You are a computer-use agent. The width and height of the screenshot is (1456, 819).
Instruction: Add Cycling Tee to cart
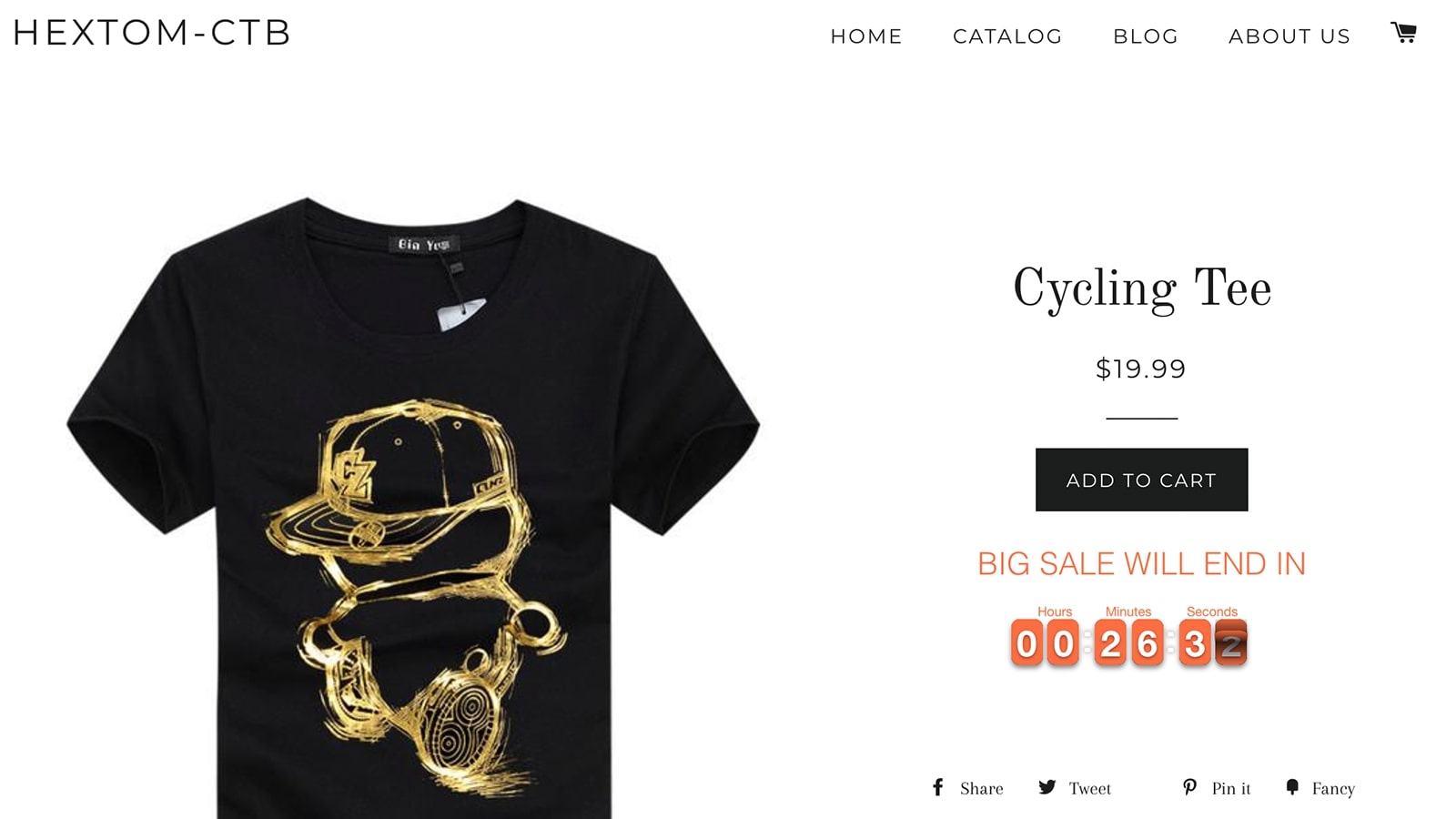1141,480
